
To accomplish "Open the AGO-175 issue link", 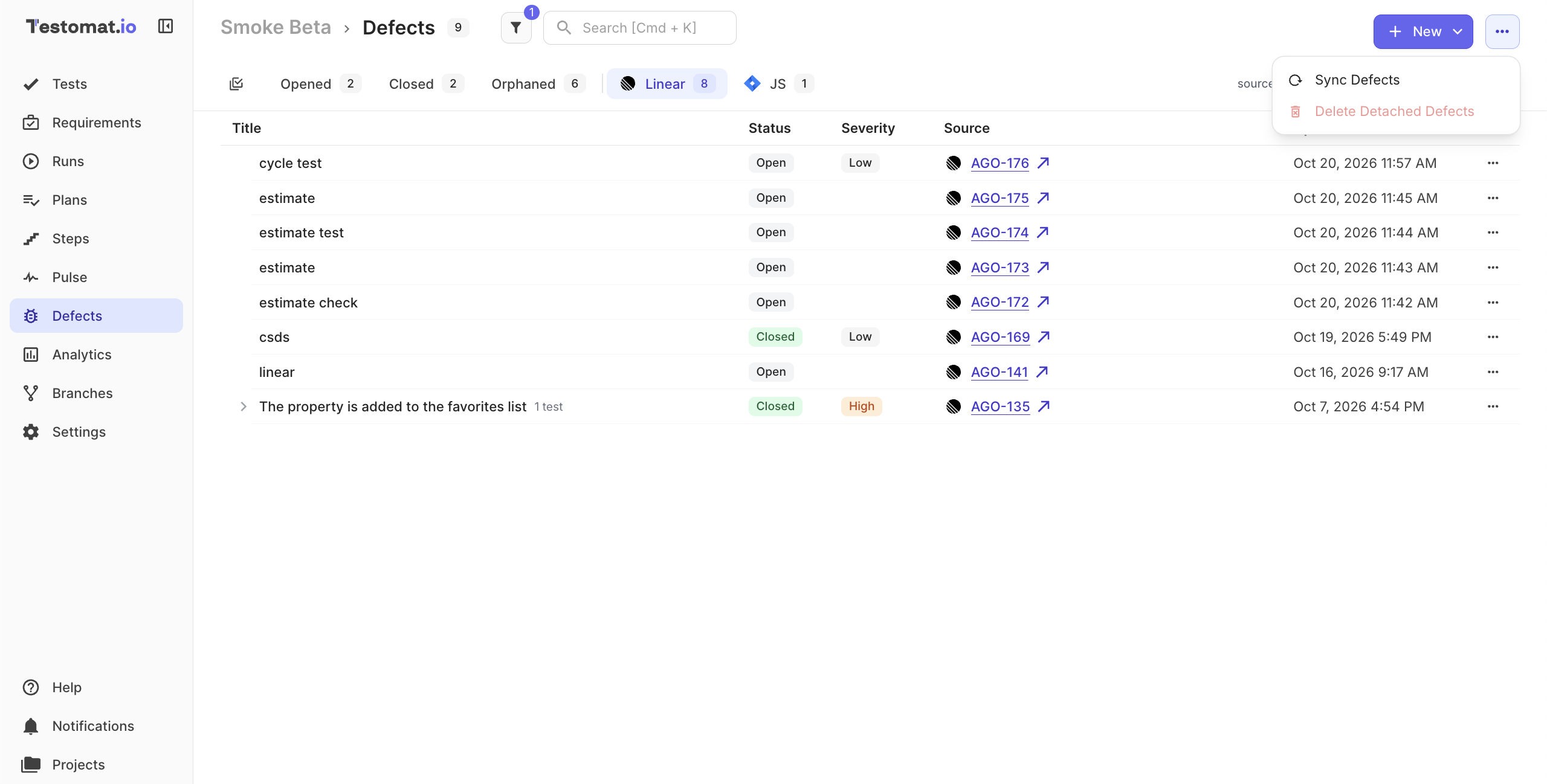I will pos(1000,198).
